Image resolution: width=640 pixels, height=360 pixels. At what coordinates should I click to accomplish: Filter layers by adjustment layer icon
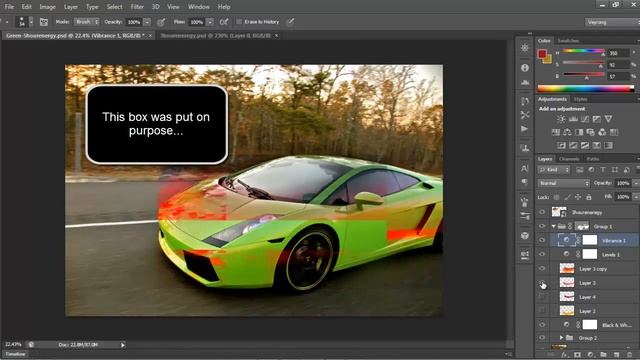(591, 170)
